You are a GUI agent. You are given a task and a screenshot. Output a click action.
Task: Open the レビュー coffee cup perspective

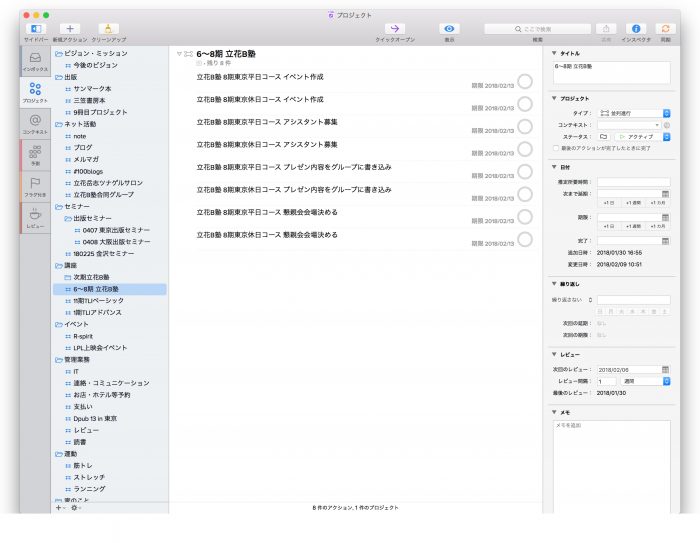(x=35, y=218)
